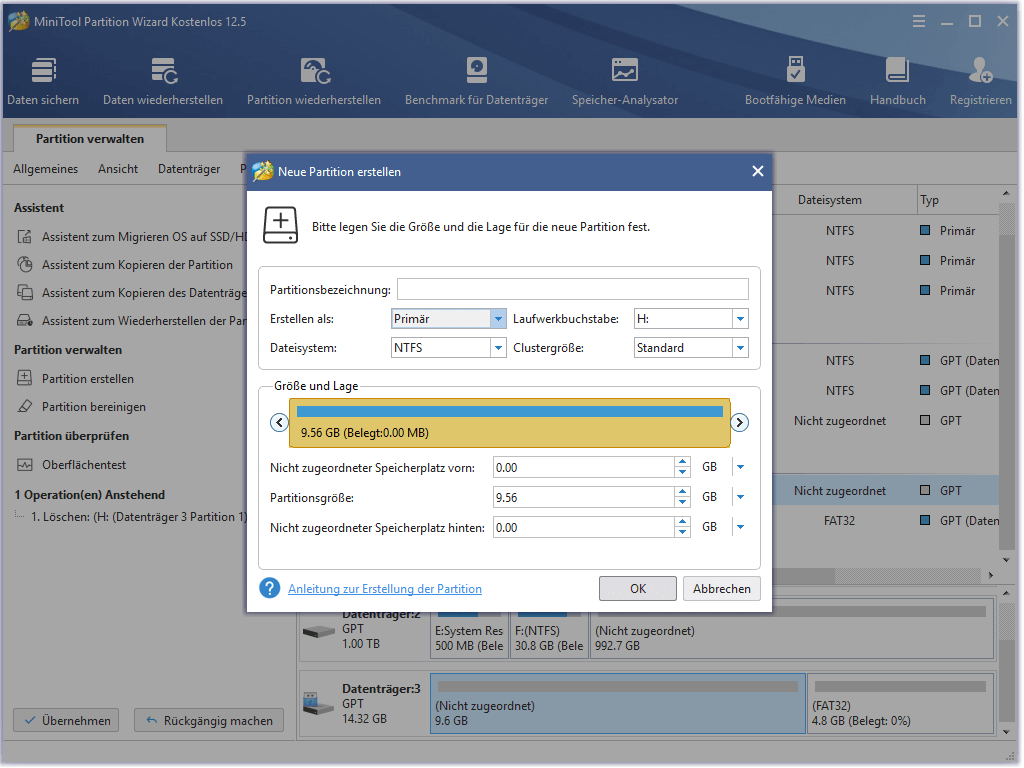Close the Neue Partition erstellen dialog
The width and height of the screenshot is (1024, 768).
758,171
